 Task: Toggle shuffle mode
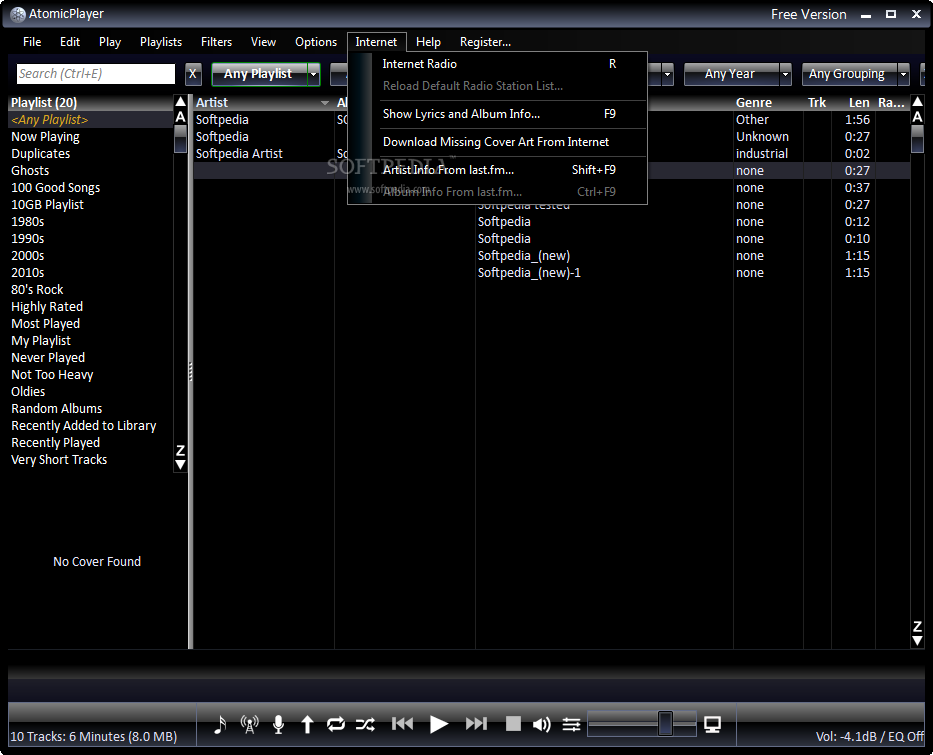pos(365,724)
